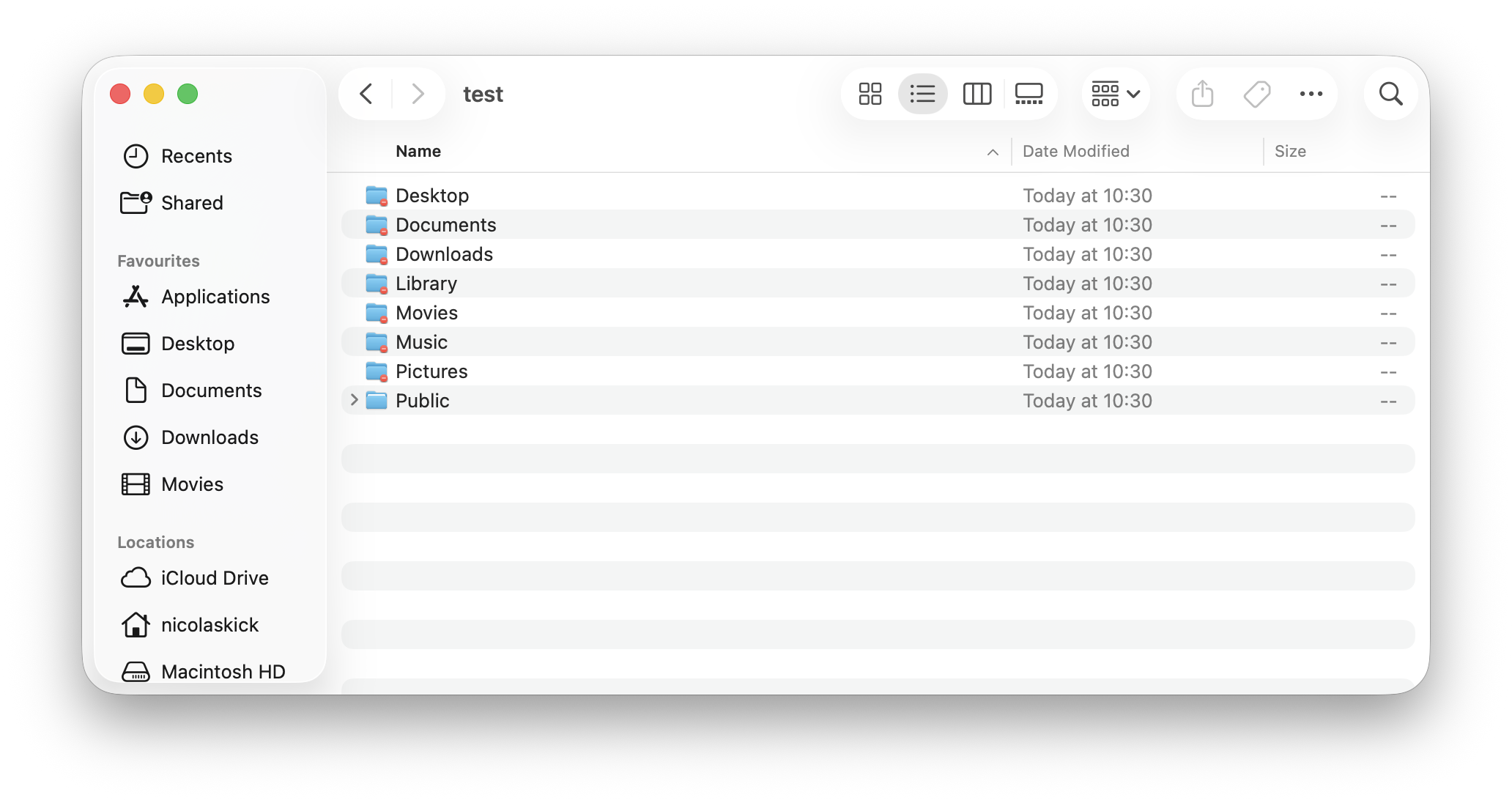Open the nicolaskick home folder
The height and width of the screenshot is (803, 1512).
click(x=210, y=625)
